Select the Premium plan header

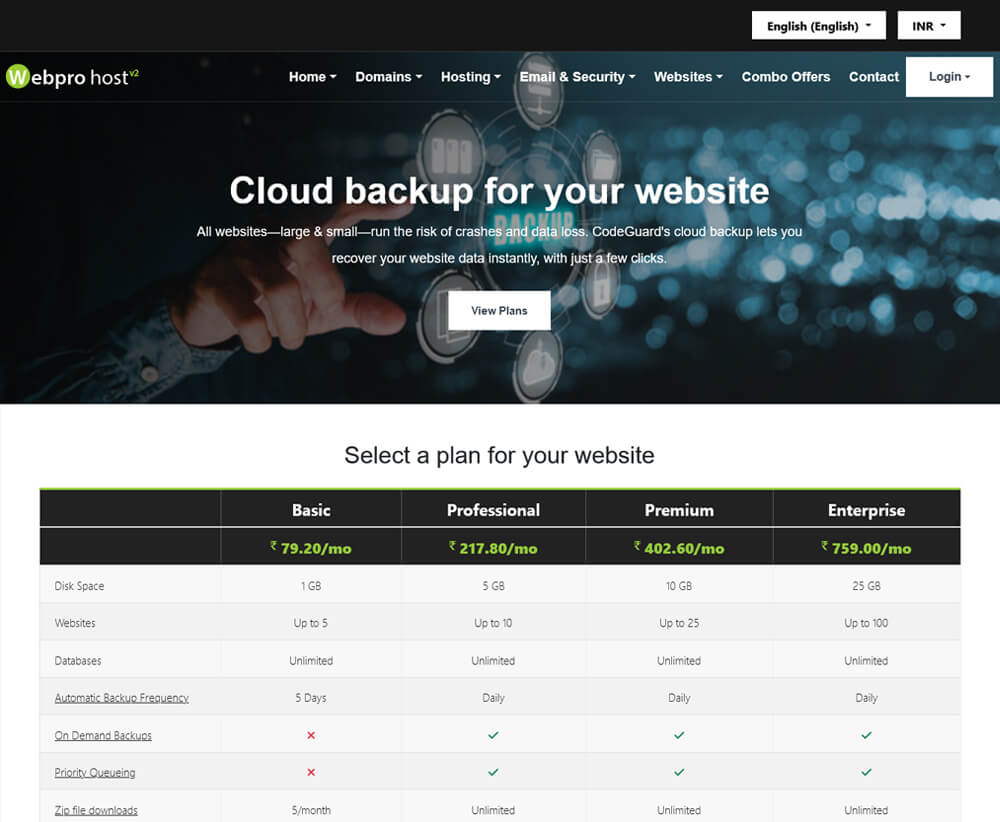coord(679,510)
